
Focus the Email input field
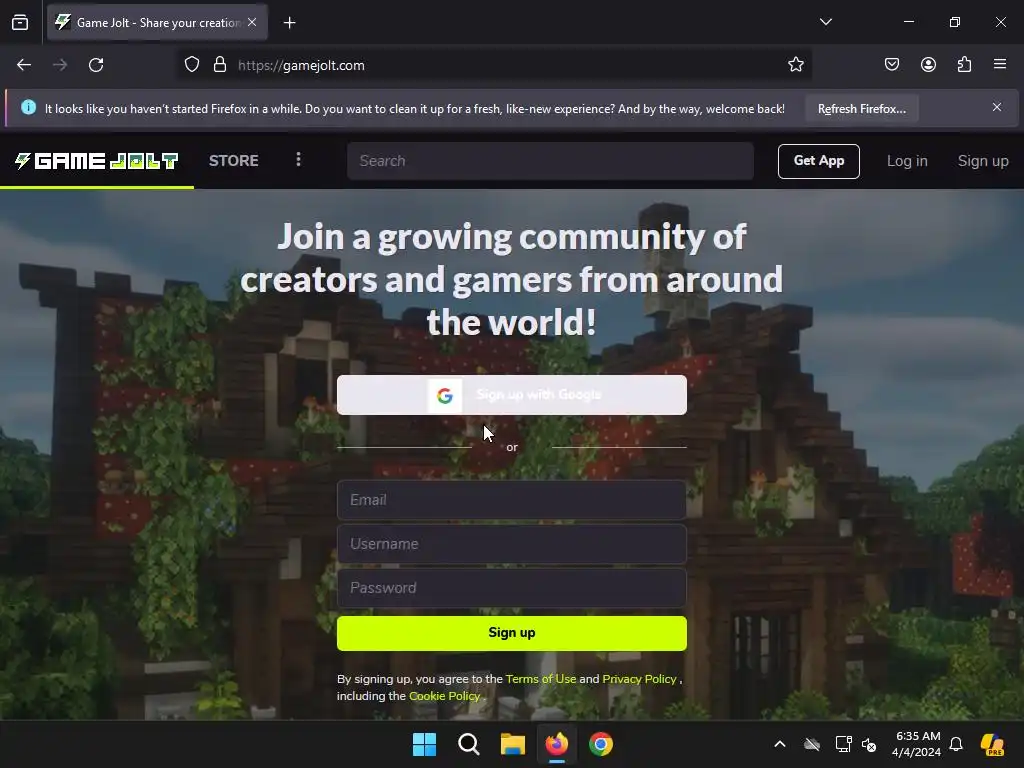[511, 500]
